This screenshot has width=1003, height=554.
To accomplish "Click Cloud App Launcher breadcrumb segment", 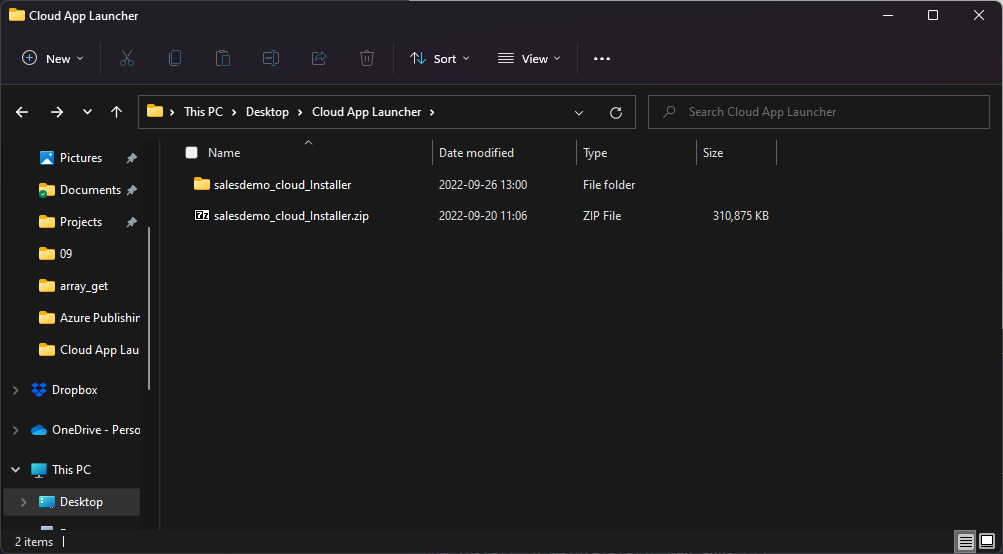I will [367, 112].
